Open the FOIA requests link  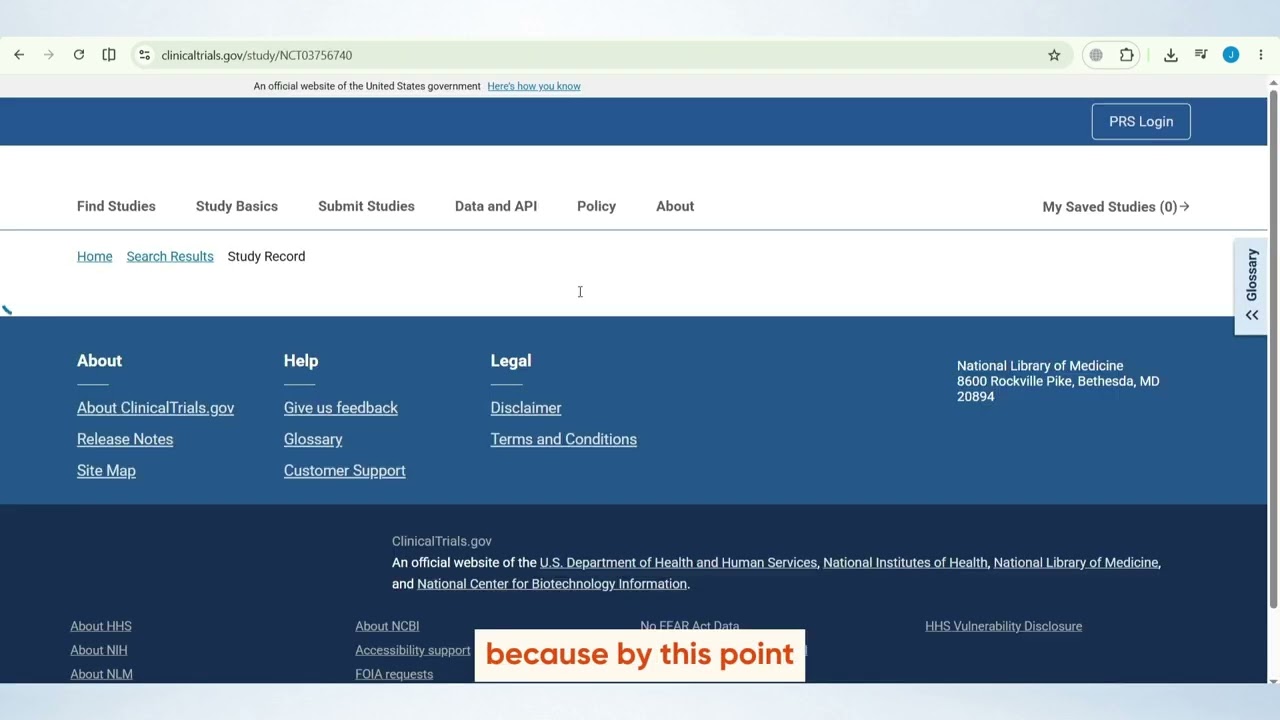394,674
